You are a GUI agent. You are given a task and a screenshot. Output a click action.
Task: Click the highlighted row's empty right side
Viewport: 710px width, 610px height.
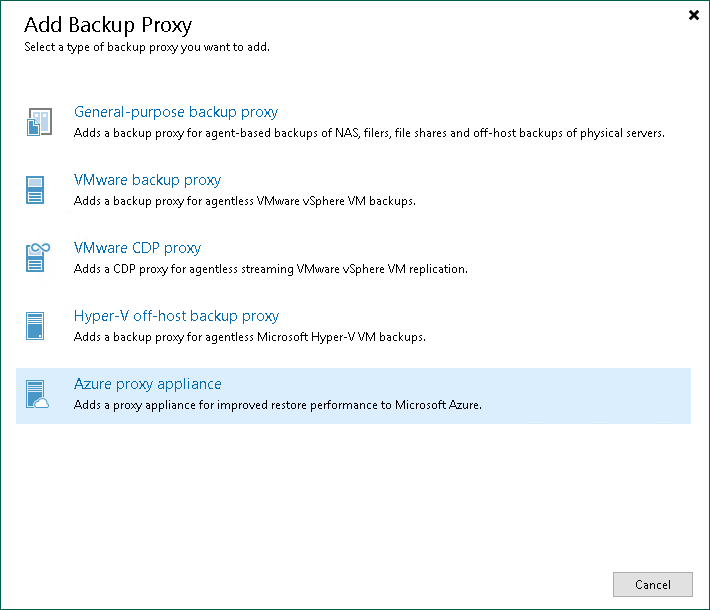[600, 395]
